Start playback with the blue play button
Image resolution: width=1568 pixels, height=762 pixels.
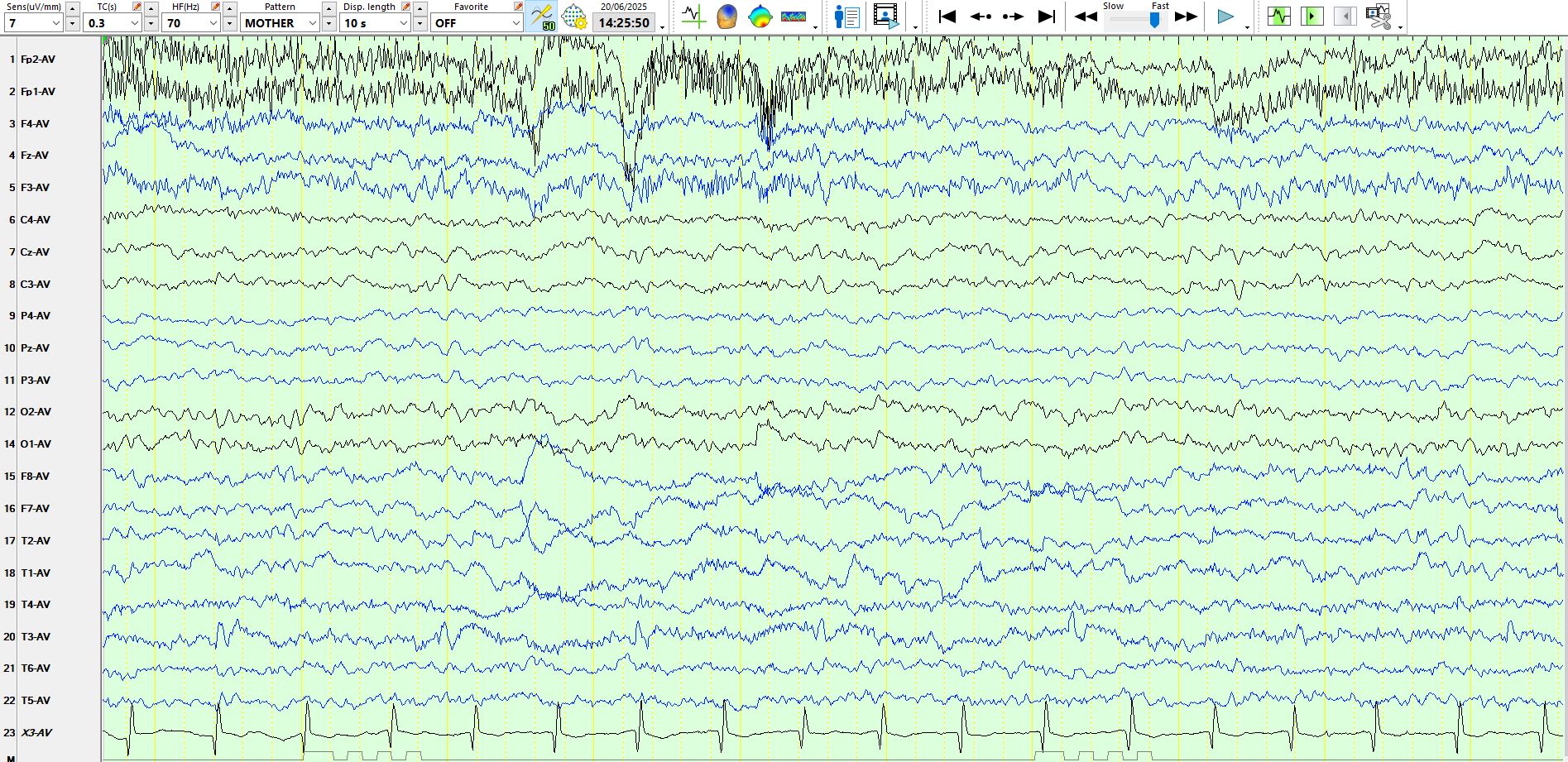[1225, 17]
